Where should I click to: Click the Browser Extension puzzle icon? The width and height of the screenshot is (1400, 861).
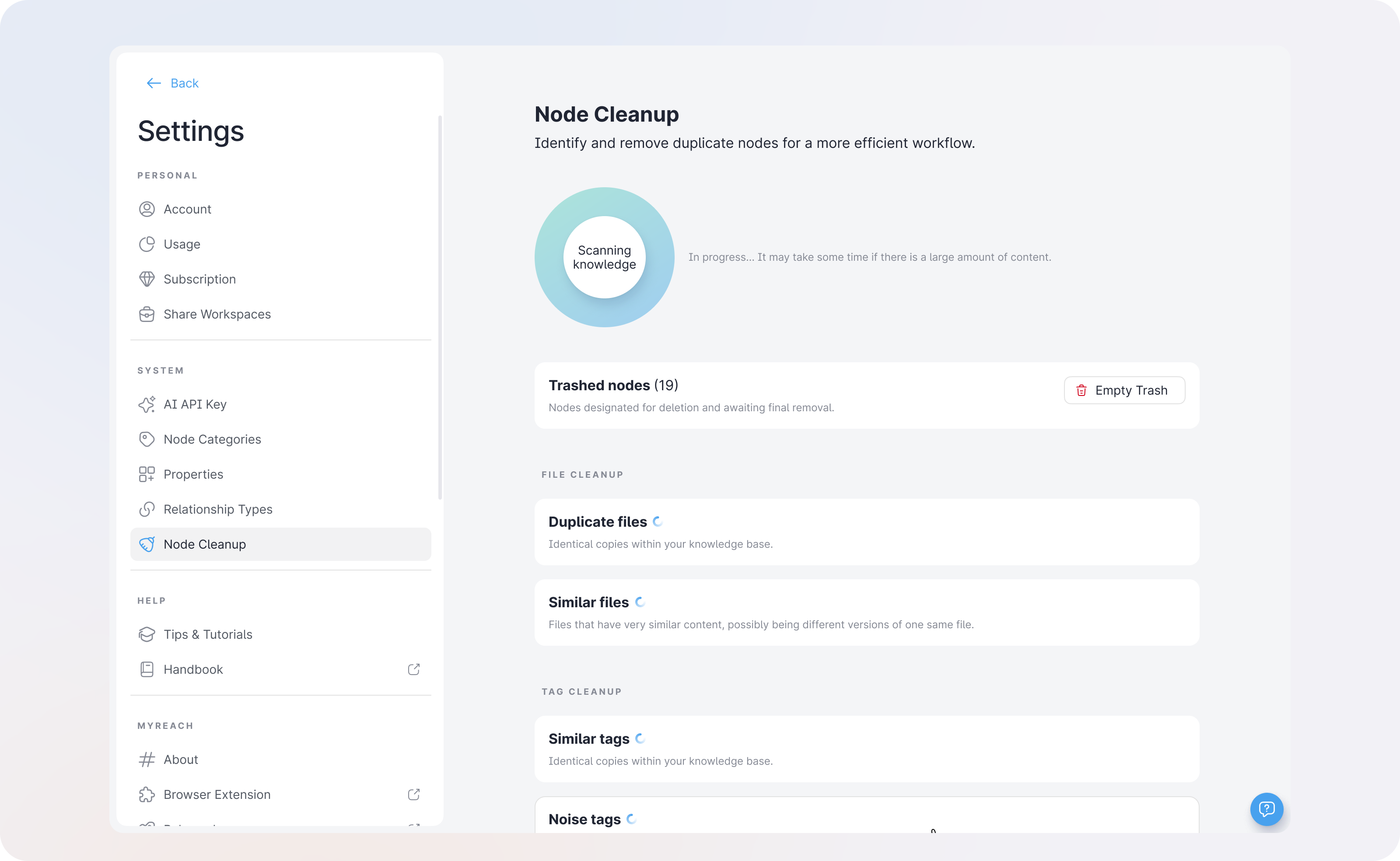coord(147,794)
